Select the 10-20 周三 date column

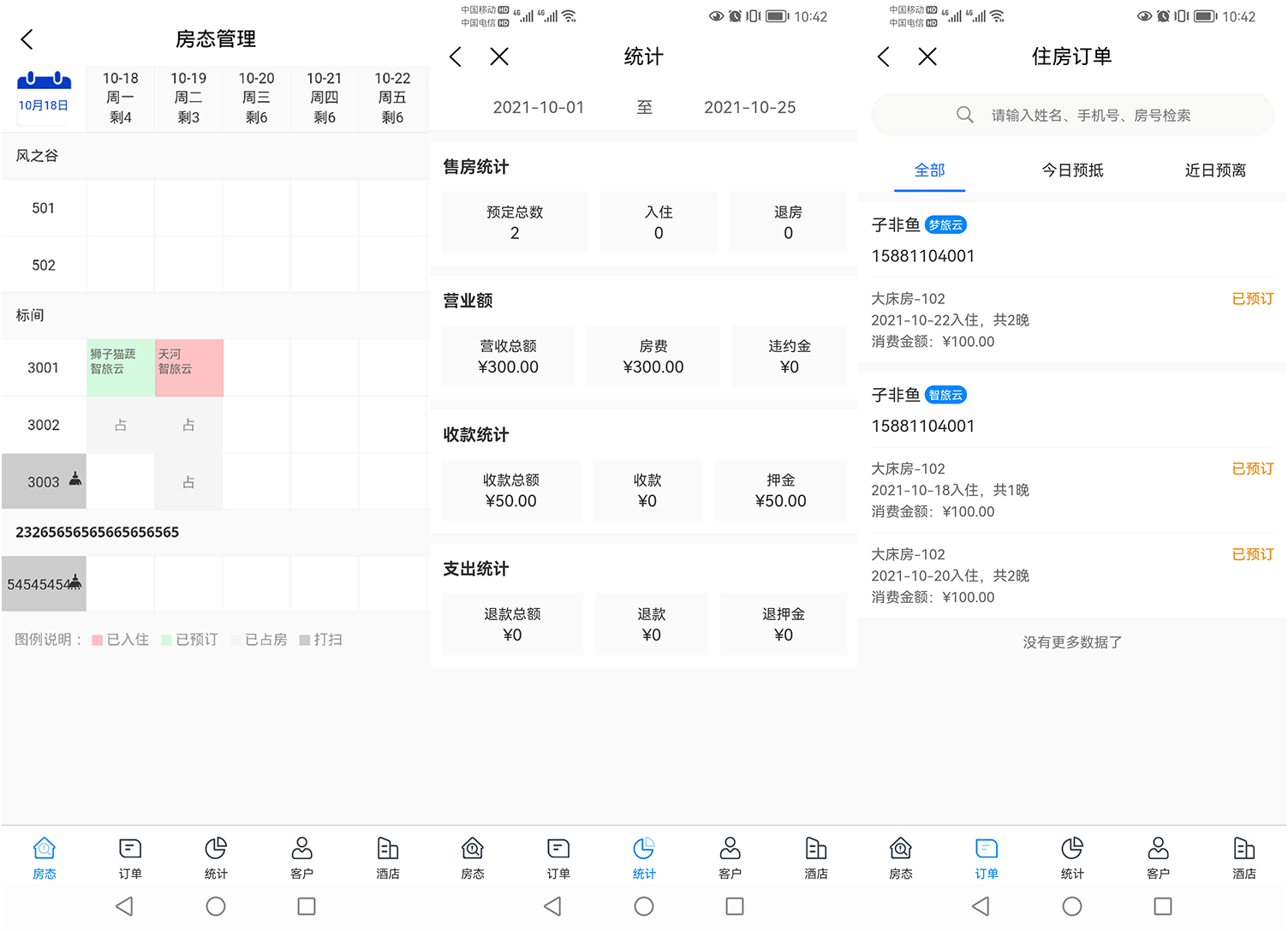256,98
